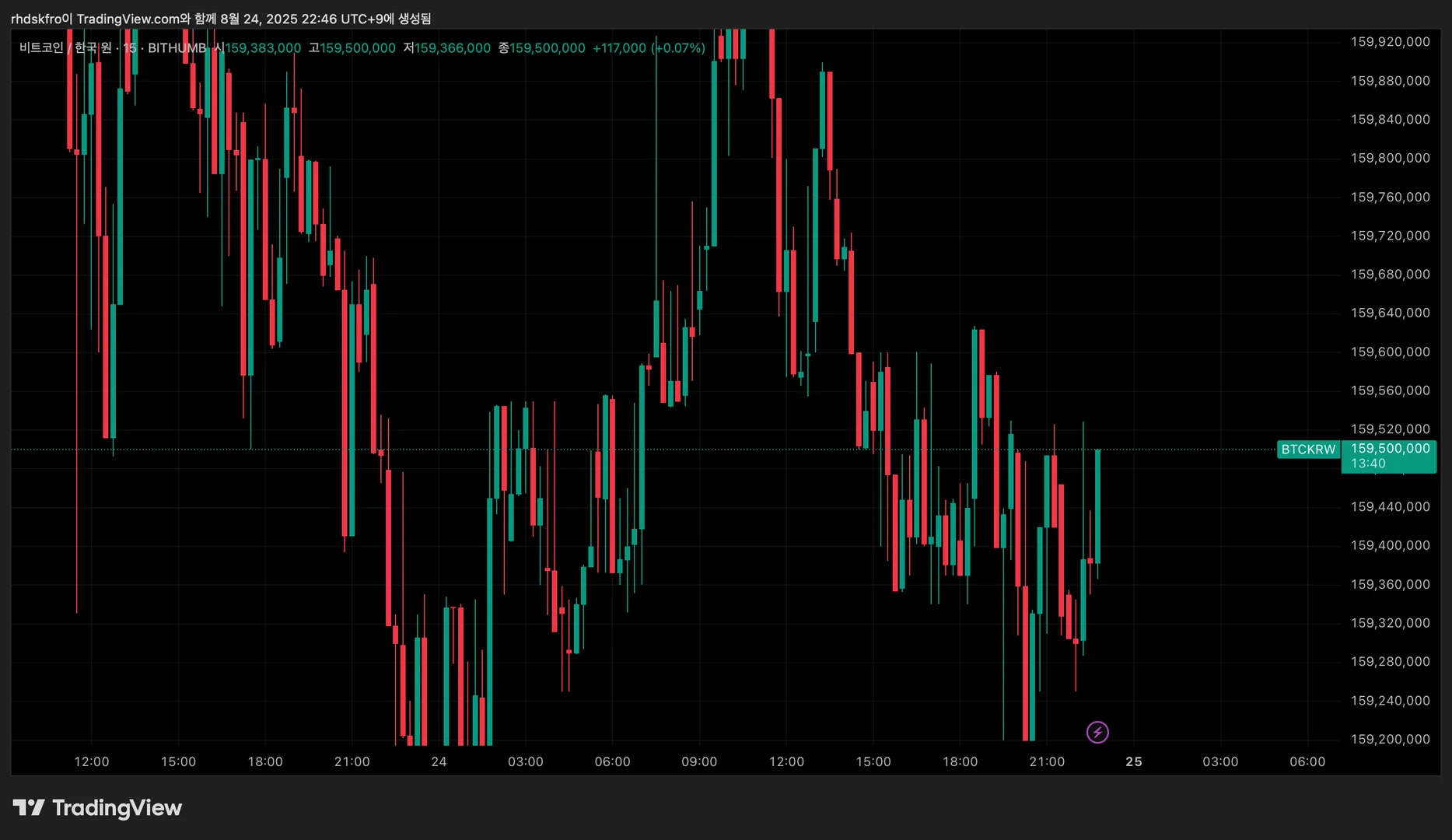Click the 159,560,000 price axis label
1452x840 pixels.
coord(1390,390)
